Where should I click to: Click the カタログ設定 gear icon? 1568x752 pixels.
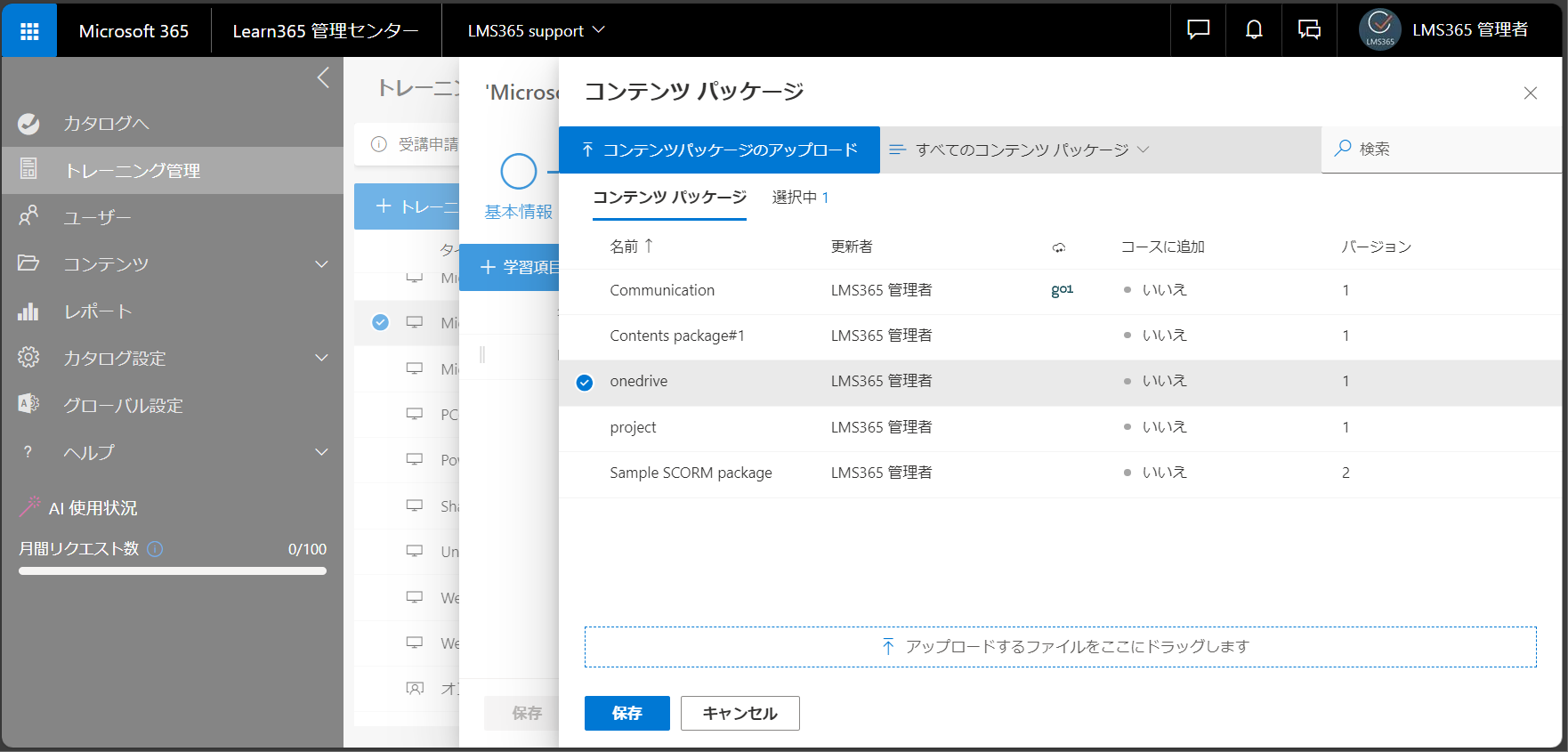click(28, 357)
